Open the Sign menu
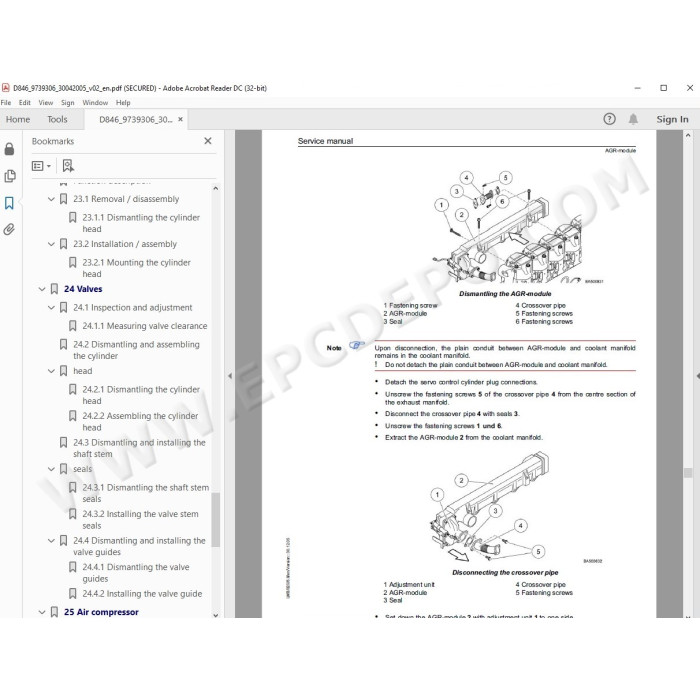 pyautogui.click(x=67, y=103)
